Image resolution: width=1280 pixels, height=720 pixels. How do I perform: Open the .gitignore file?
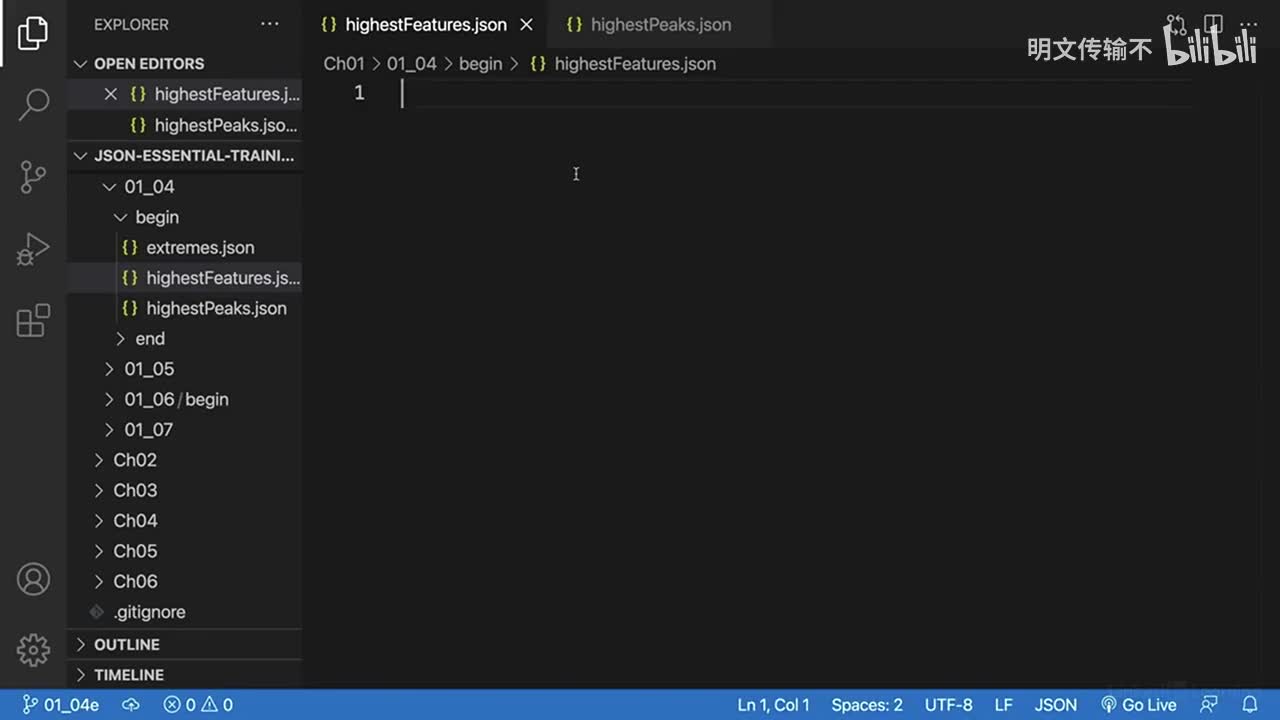[149, 612]
